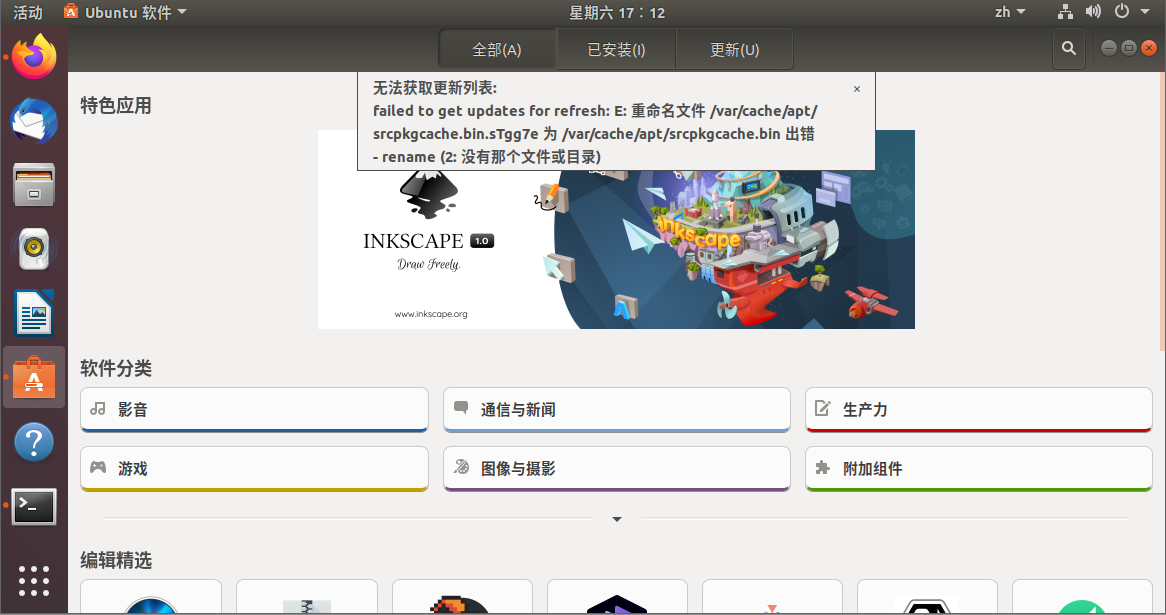This screenshot has width=1166, height=615.
Task: Open the 生产力 category
Action: click(979, 409)
